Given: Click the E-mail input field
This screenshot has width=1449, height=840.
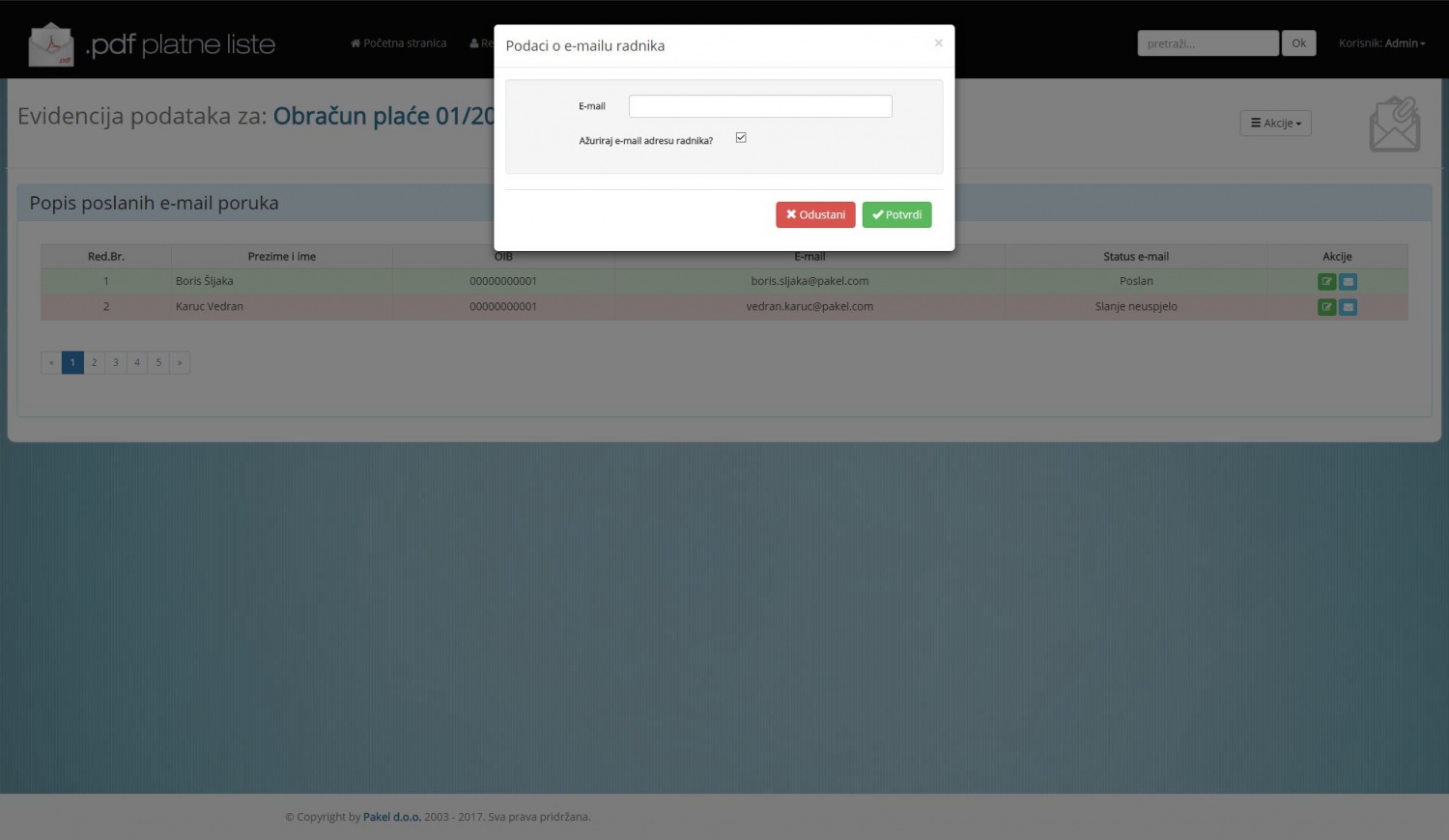Looking at the screenshot, I should click(760, 106).
